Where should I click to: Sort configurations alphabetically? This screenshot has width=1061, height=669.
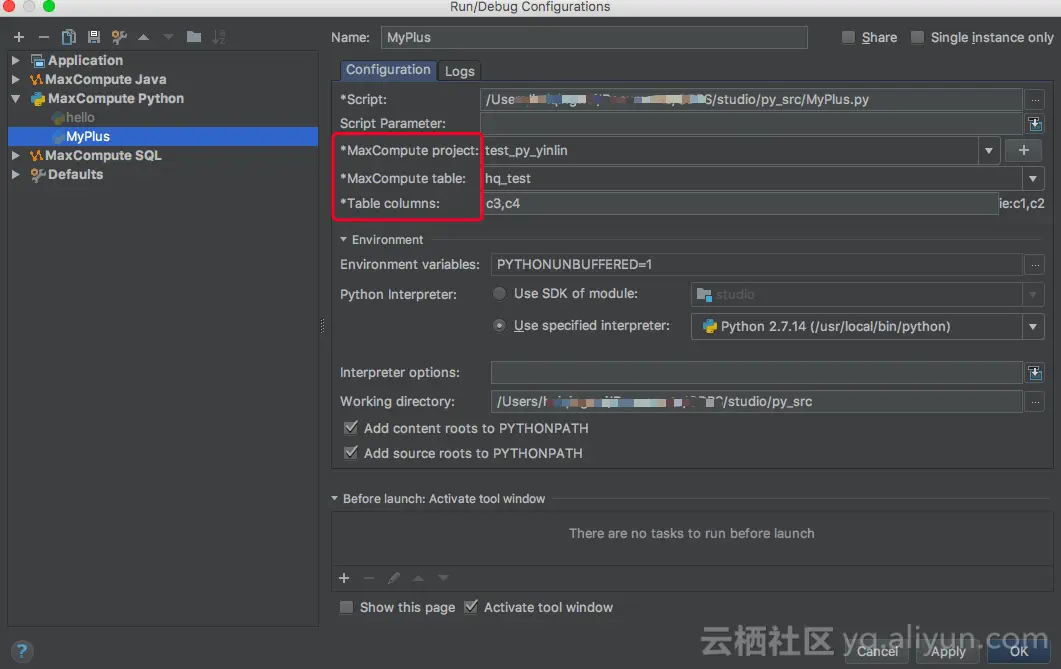[x=219, y=37]
